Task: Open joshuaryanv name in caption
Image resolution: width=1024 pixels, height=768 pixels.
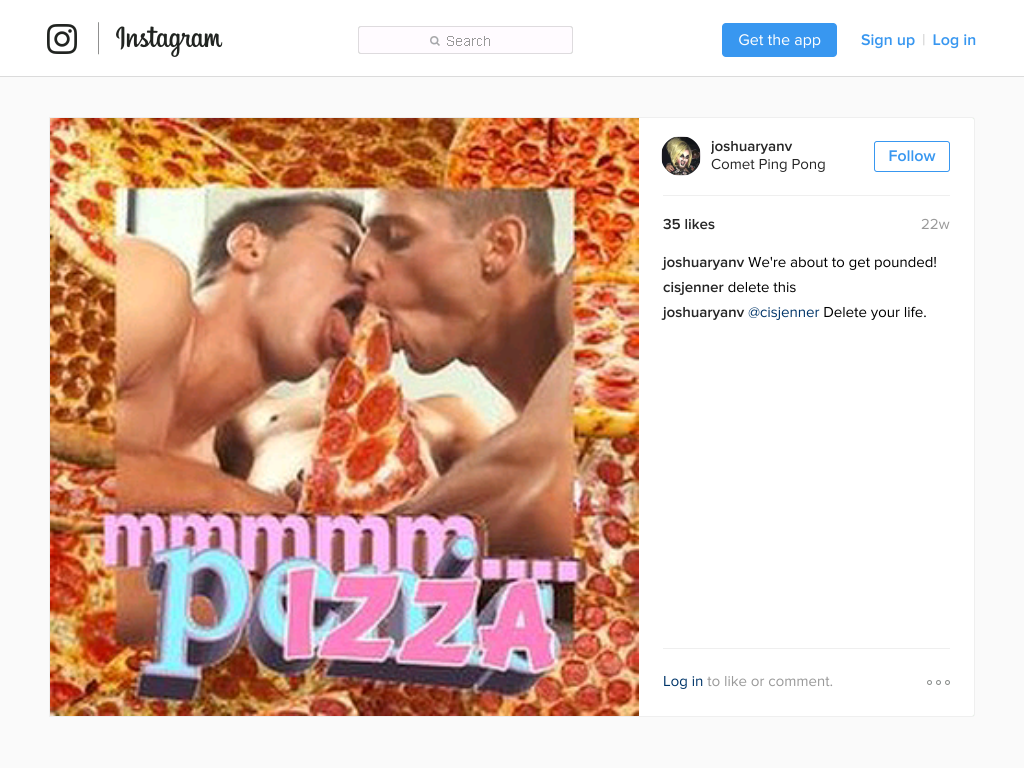Action: click(703, 262)
